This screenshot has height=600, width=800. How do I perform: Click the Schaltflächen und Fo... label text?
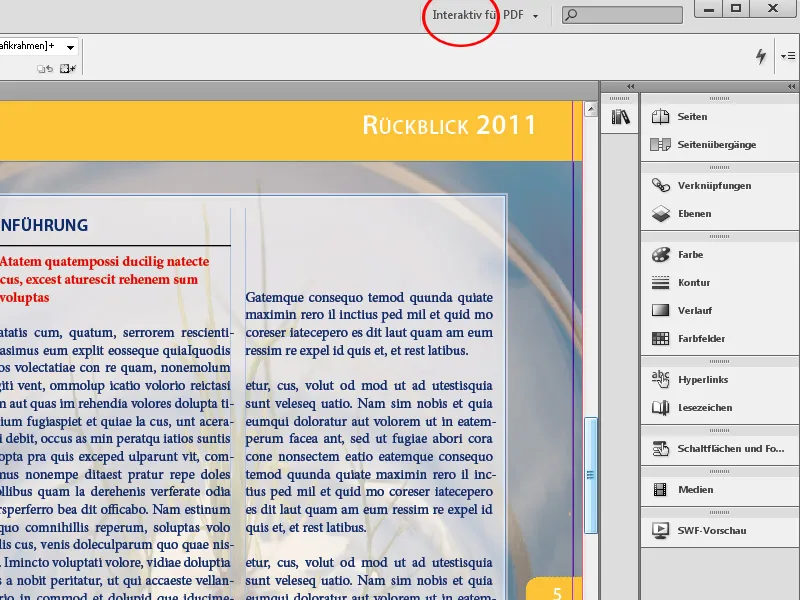tap(731, 448)
